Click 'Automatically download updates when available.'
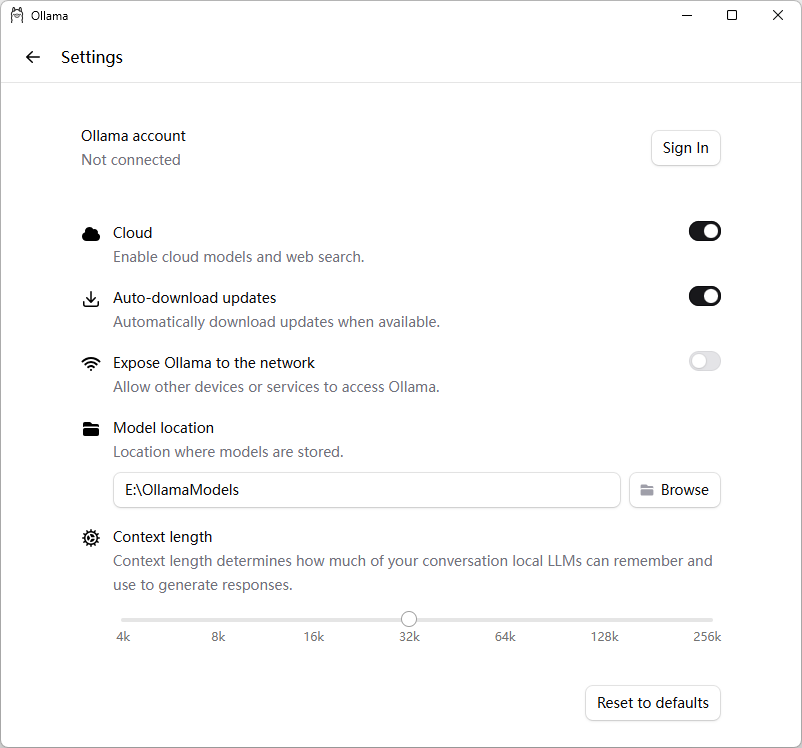 276,322
